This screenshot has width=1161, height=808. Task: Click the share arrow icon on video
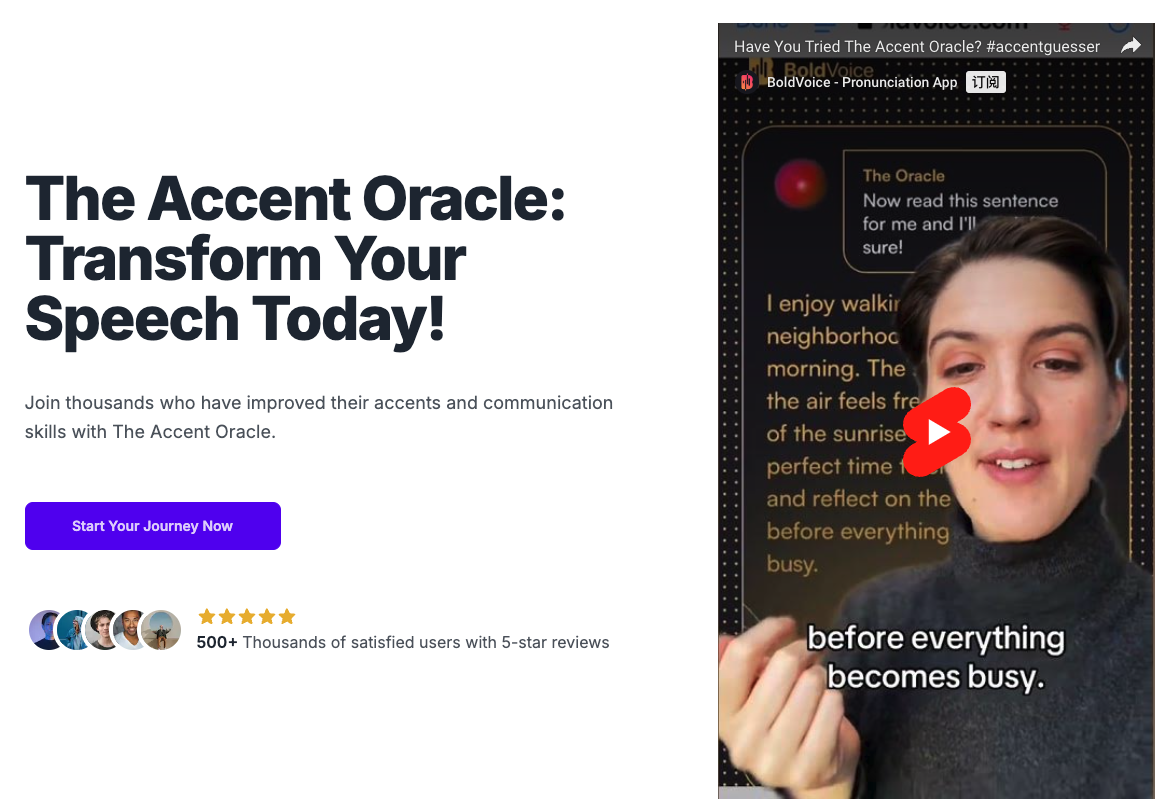click(1131, 46)
